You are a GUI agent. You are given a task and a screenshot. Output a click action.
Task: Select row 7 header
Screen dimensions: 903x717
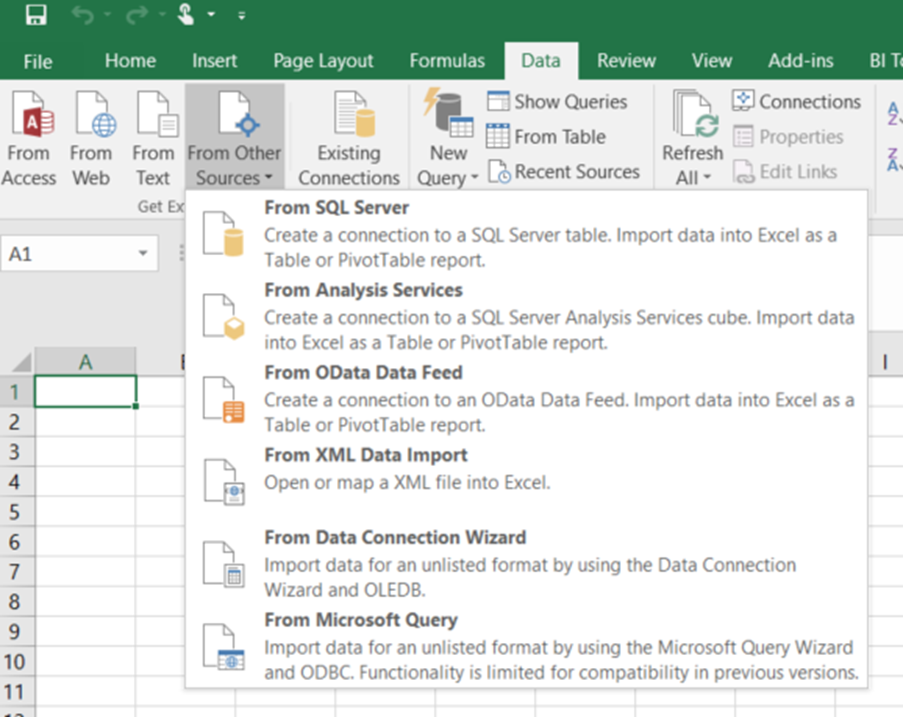(15, 571)
